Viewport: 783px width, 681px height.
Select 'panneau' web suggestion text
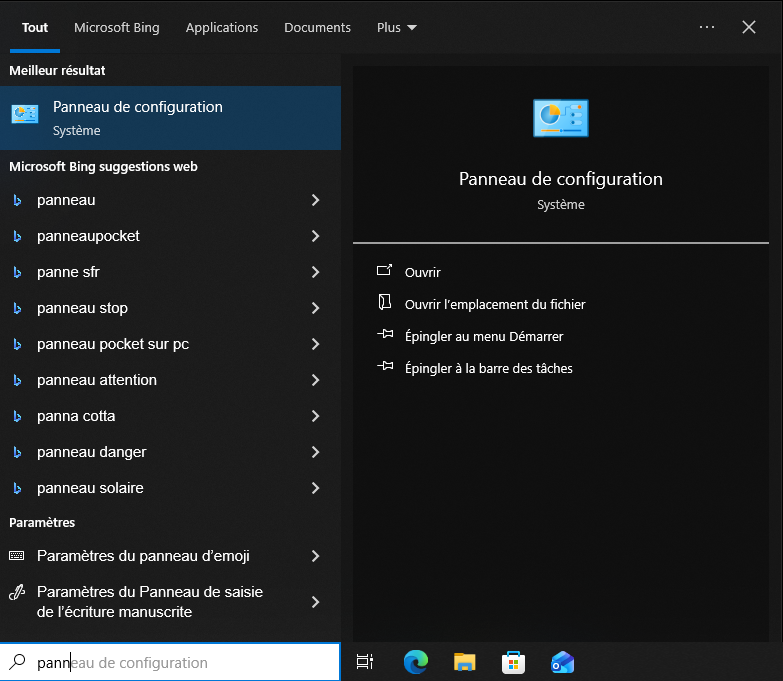coord(66,200)
